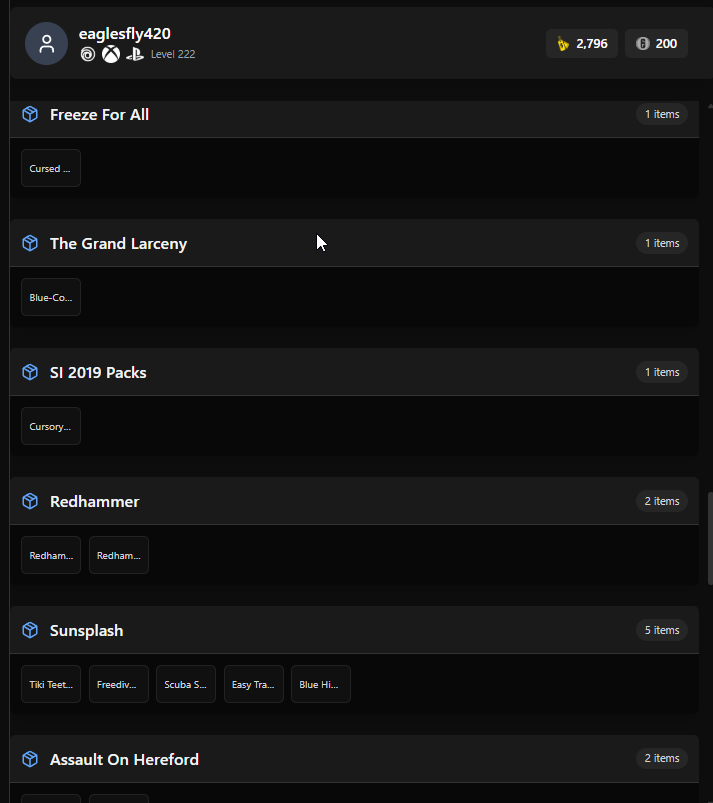The image size is (713, 803).
Task: Select the Scuba S... item
Action: point(186,684)
